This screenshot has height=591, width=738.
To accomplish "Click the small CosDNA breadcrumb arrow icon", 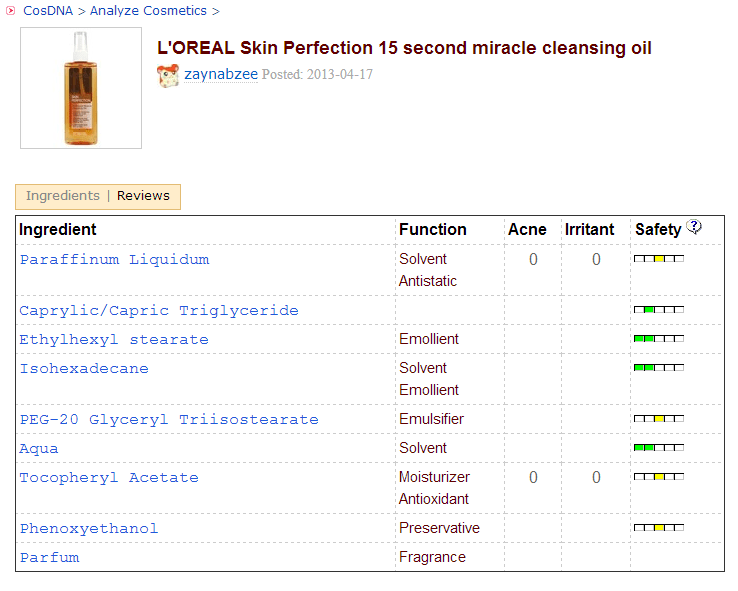I will tap(11, 11).
